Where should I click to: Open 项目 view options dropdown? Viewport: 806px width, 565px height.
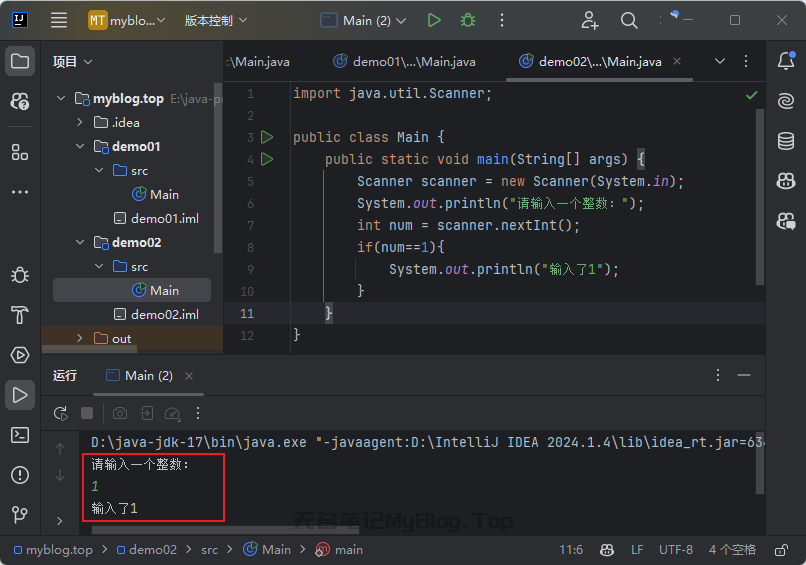coord(72,62)
